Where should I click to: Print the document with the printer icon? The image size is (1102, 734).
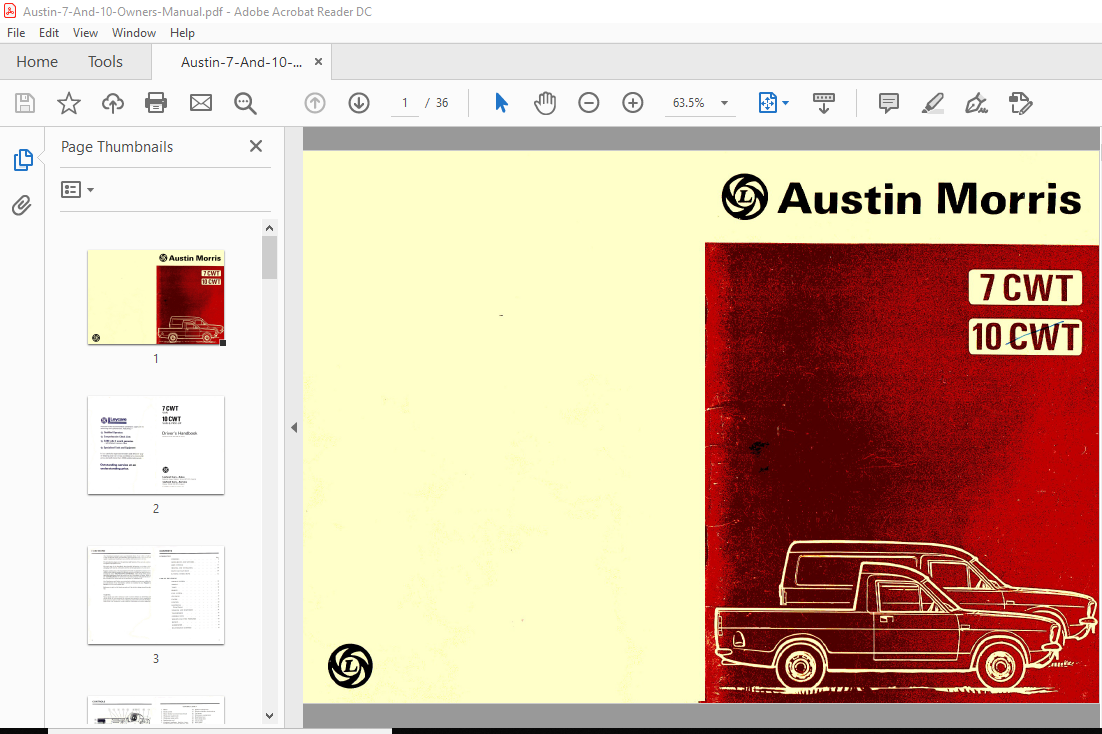(156, 103)
